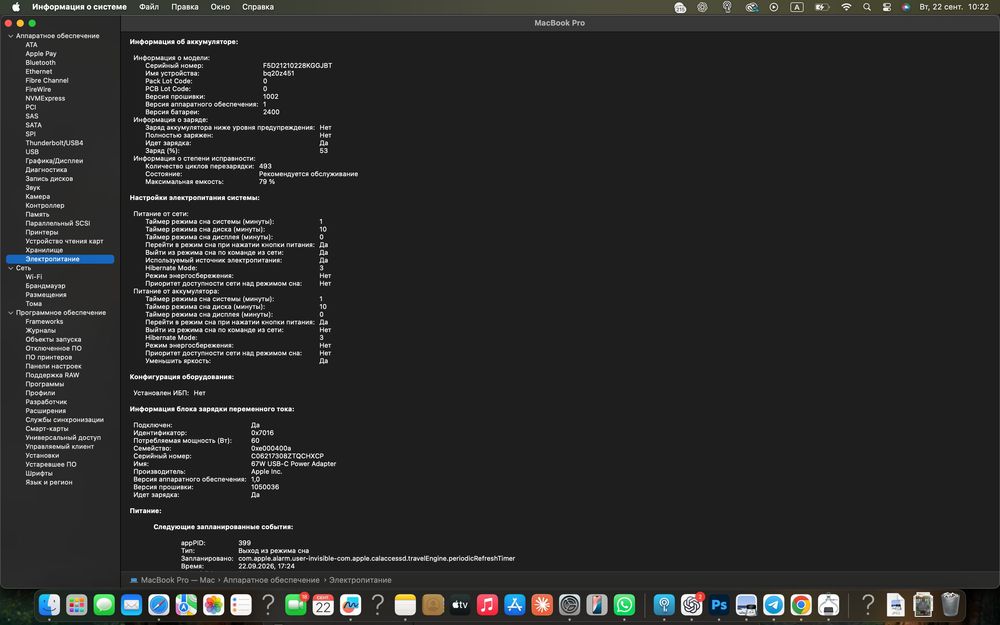
Task: Click Аппаратное обеспечение in the path bar
Action: pos(271,580)
